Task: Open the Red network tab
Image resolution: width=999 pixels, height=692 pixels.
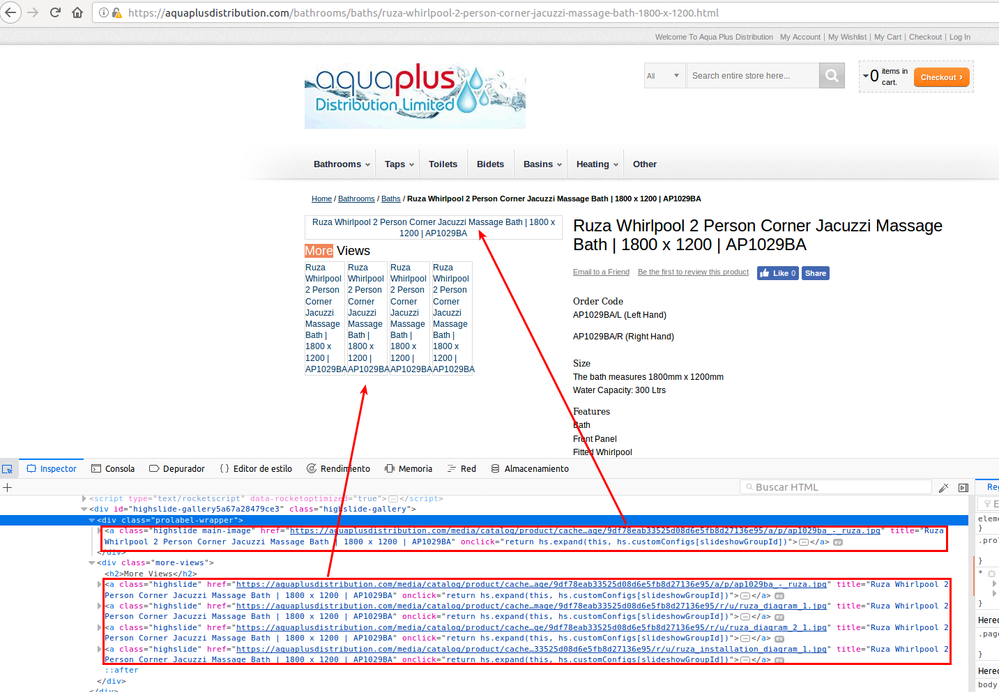Action: 461,469
